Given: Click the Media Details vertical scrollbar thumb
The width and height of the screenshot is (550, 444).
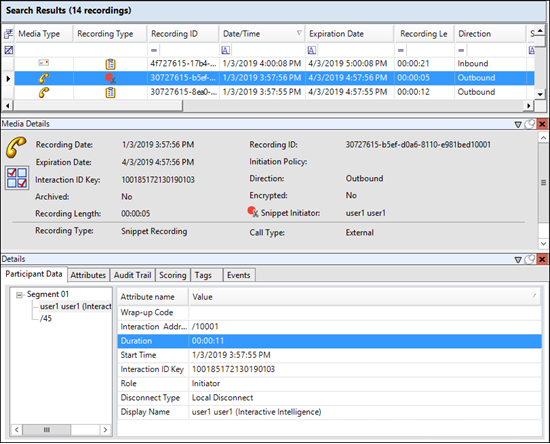Looking at the screenshot, I should point(543,182).
